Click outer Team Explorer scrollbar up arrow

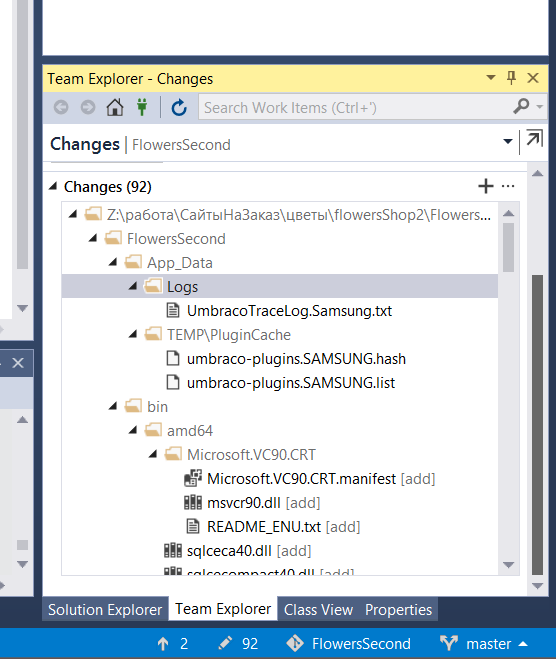[x=538, y=173]
